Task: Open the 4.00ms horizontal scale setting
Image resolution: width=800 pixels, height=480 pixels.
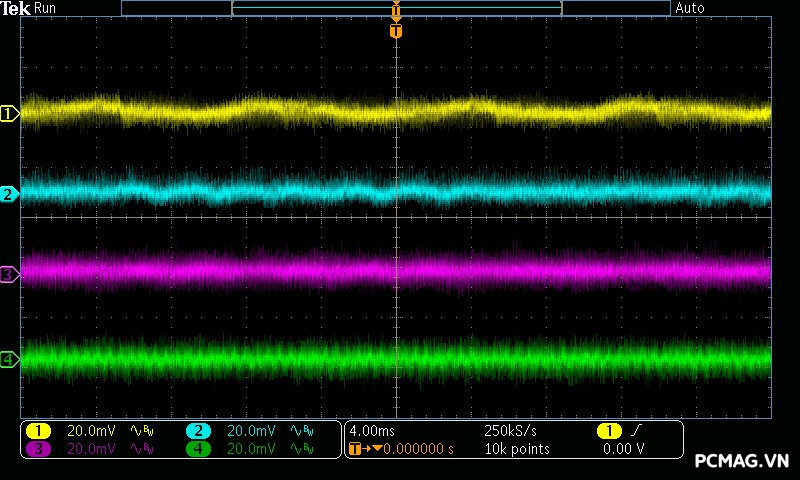Action: [372, 431]
